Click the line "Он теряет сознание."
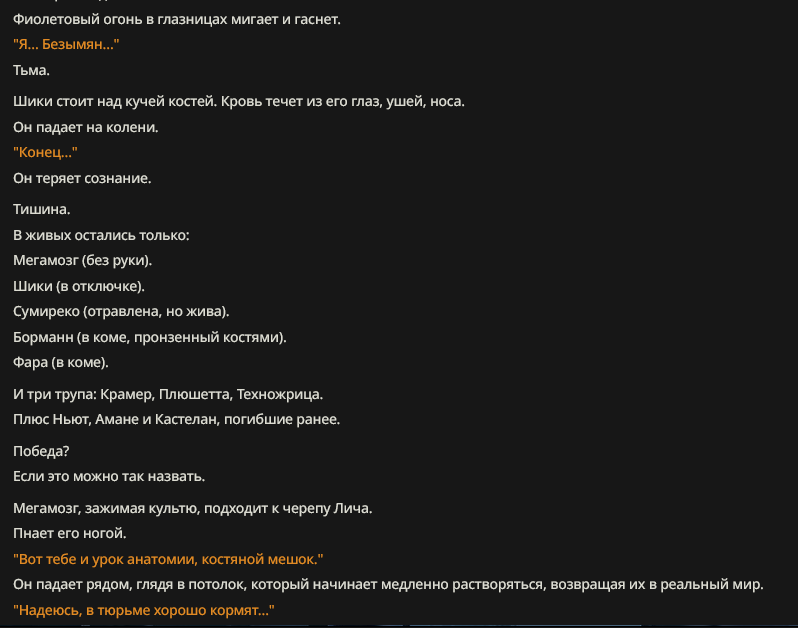 coord(82,179)
